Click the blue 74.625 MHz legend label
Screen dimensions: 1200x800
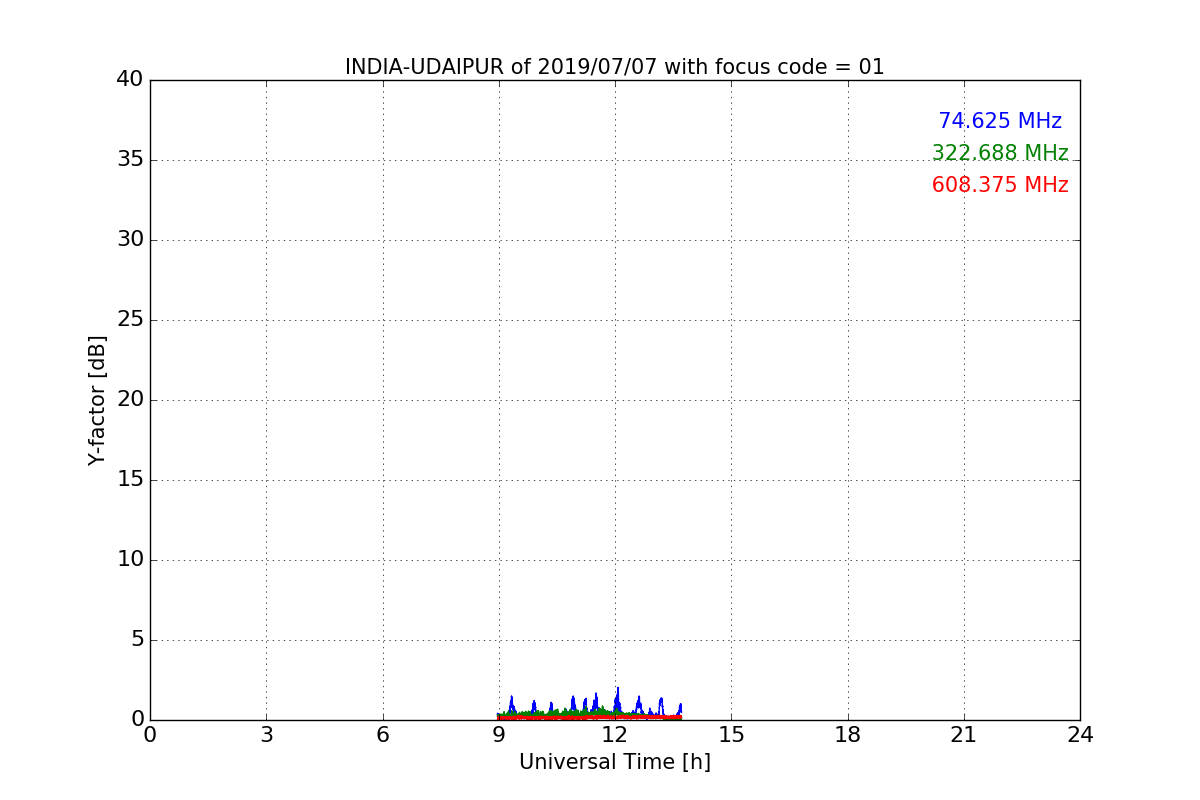(x=1000, y=121)
